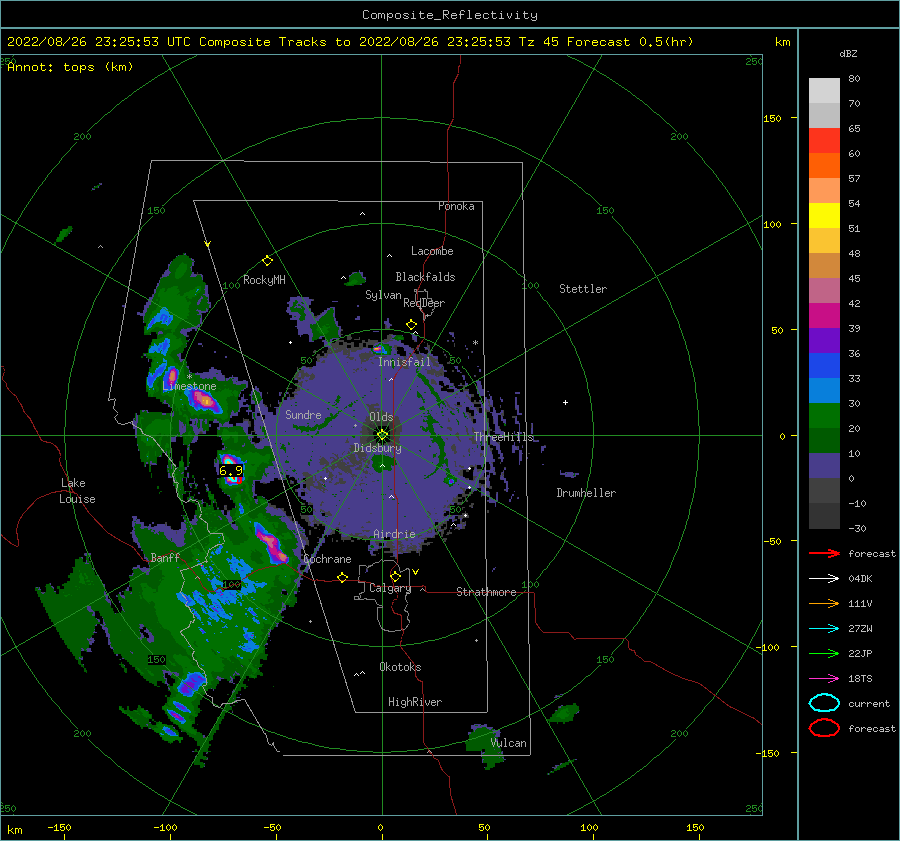Viewport: 900px width, 841px height.
Task: Click the asterisk marker above Limestone
Action: 189,377
